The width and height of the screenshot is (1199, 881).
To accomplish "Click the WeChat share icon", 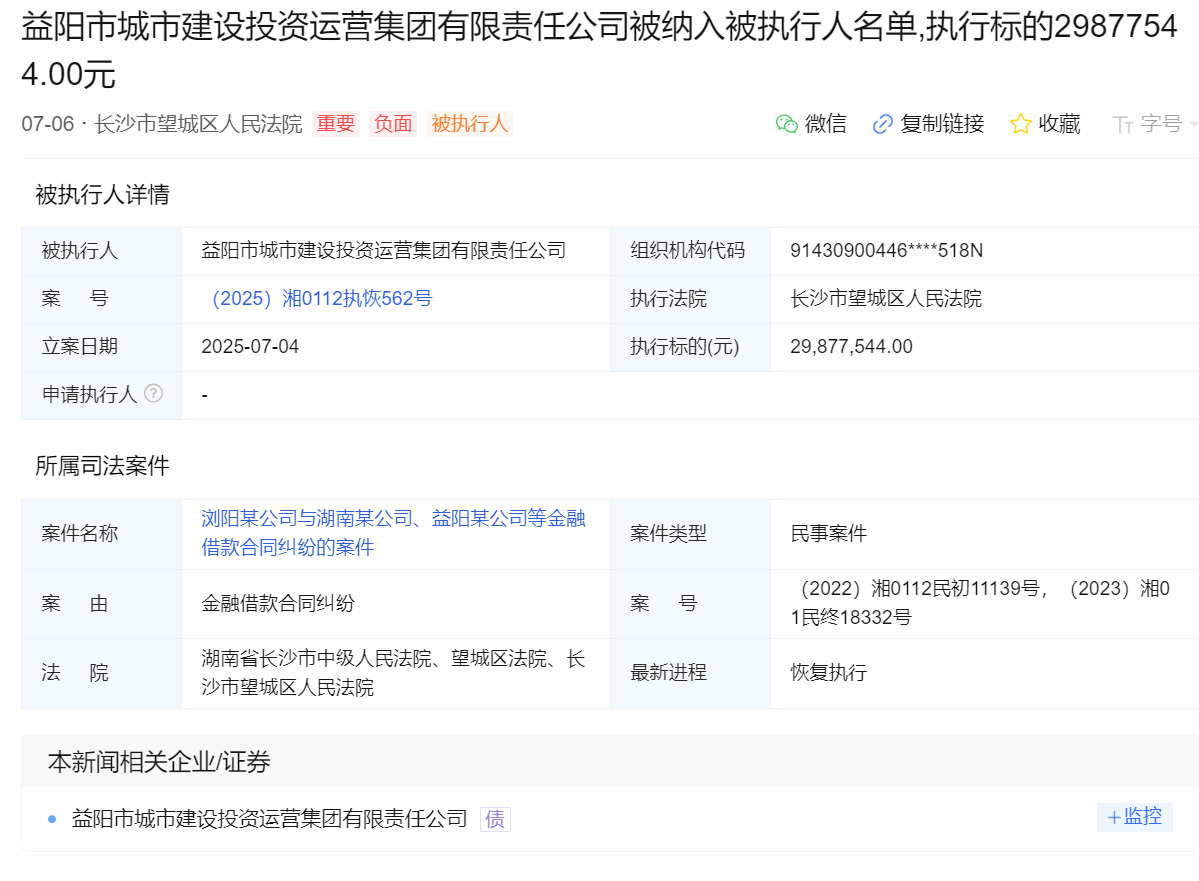I will (786, 124).
